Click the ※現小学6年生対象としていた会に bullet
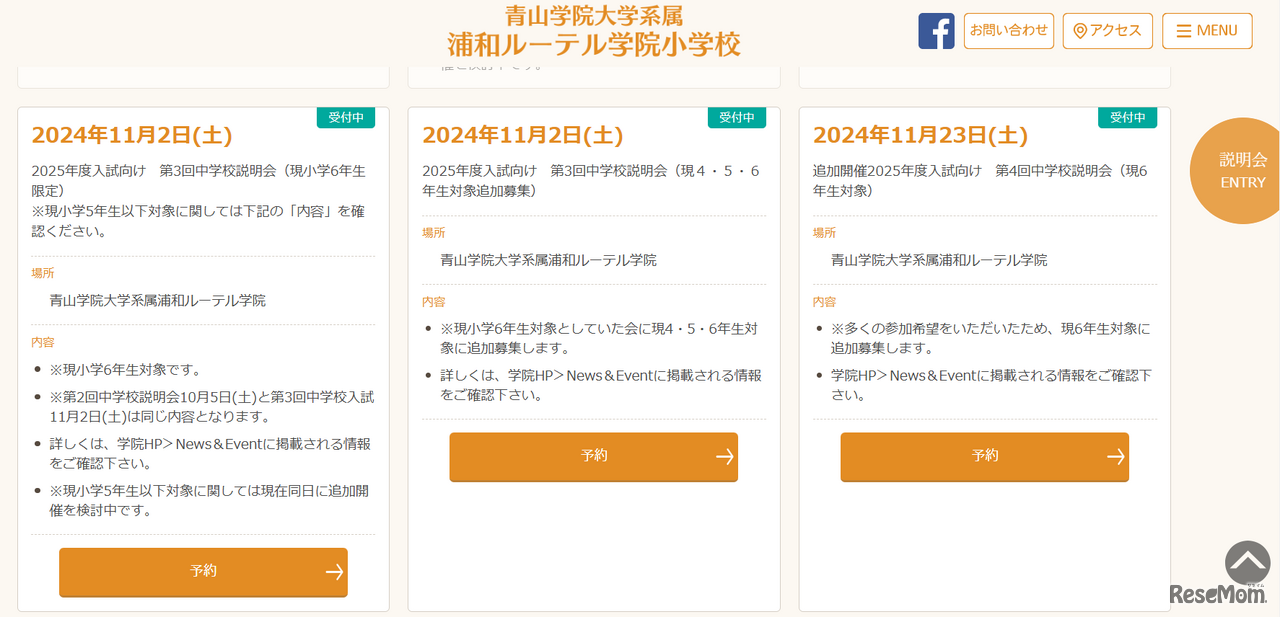Screen dimensions: 1280x617 [x=599, y=338]
